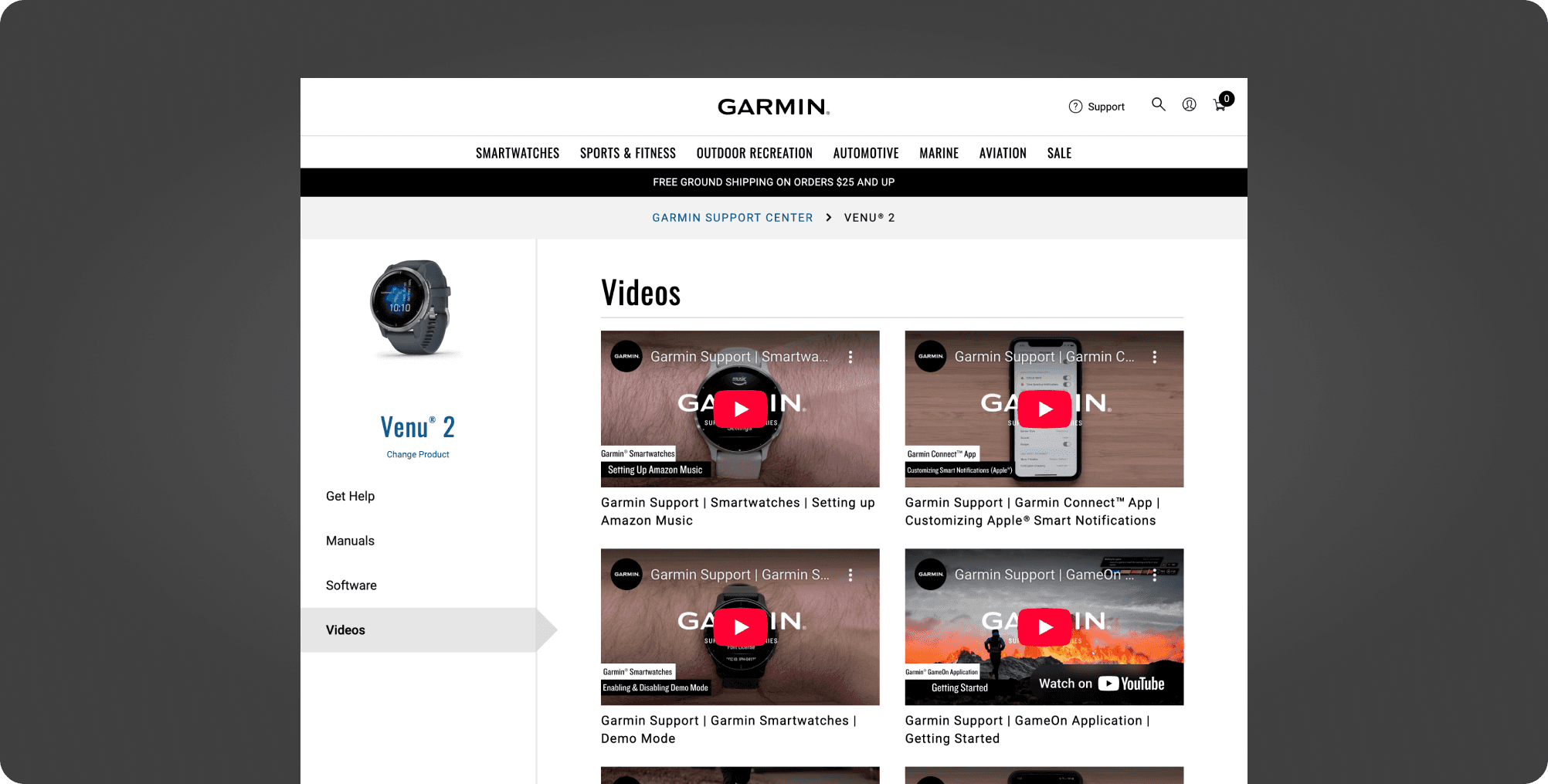1548x784 pixels.
Task: Open more options on GameOn video
Action: tap(1155, 575)
